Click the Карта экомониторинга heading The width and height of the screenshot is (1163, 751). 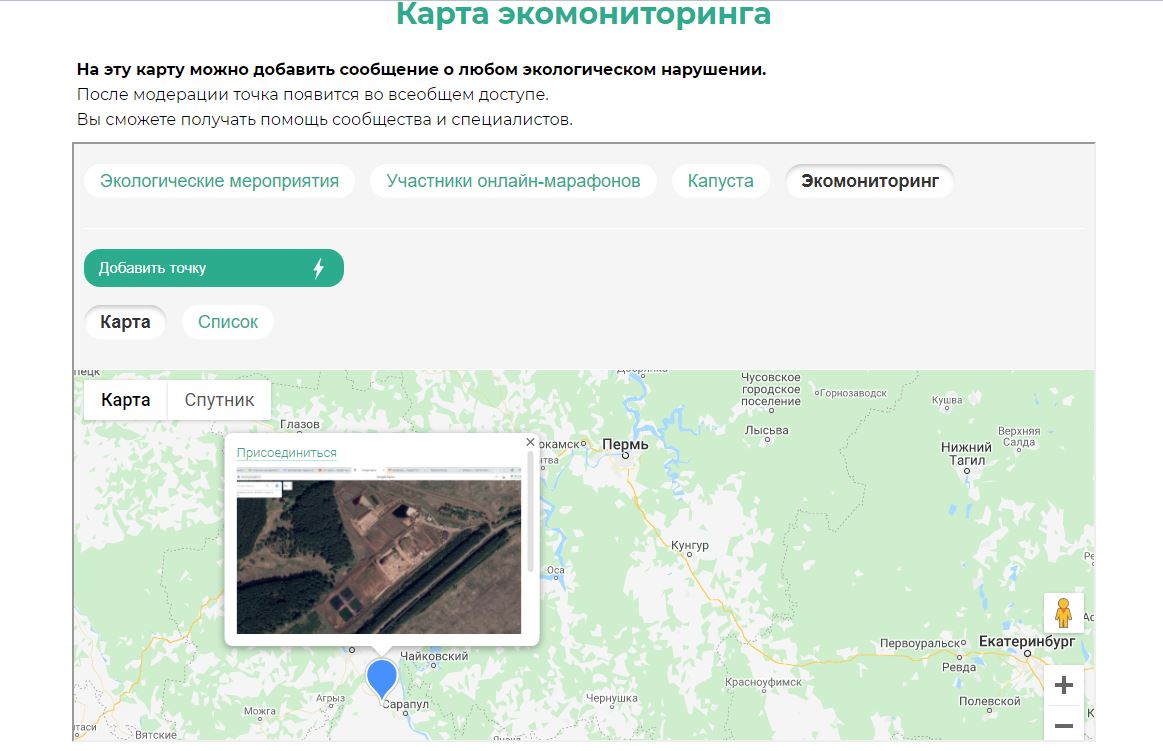tap(584, 14)
